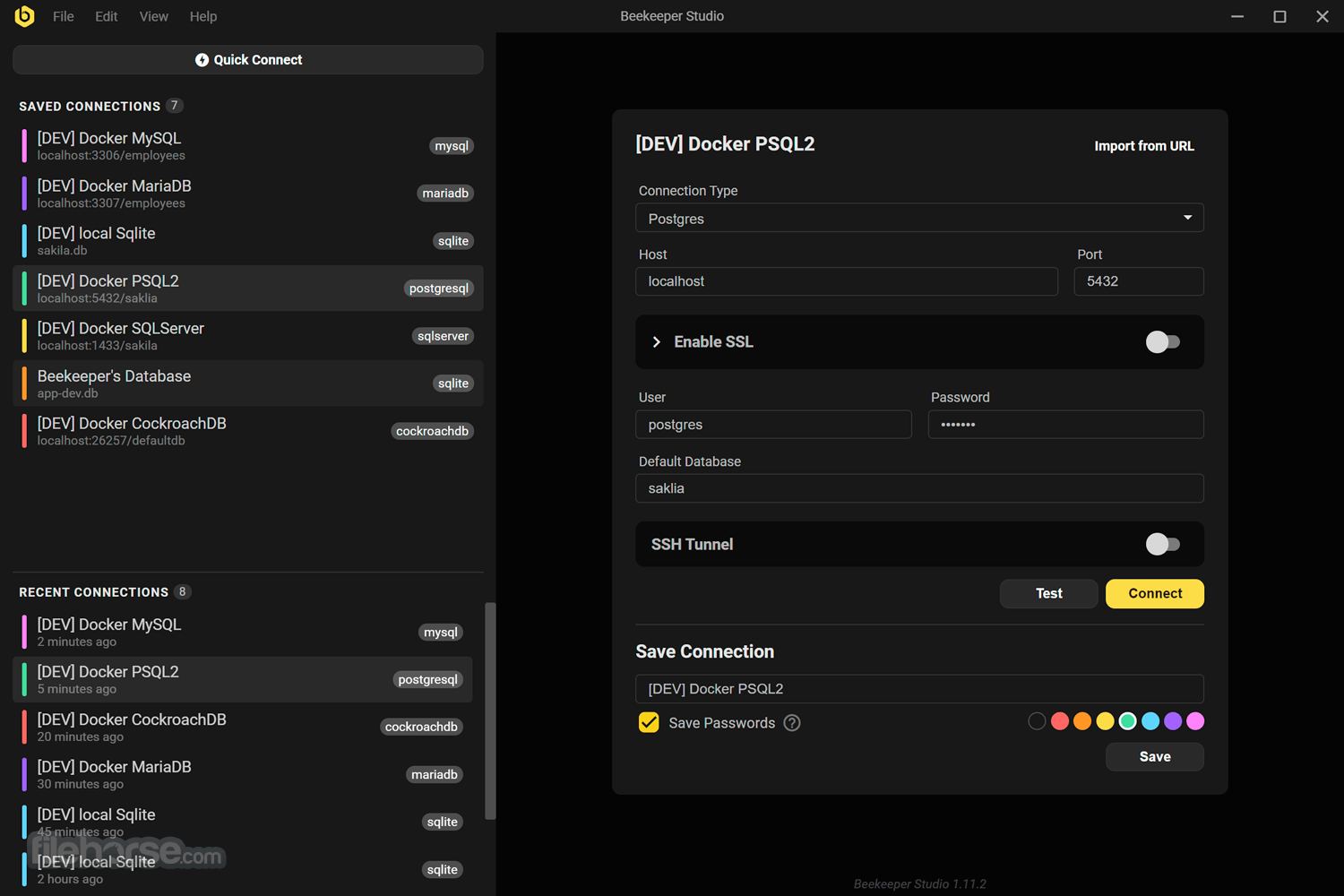Click the Saved Connections count badge 7

pyautogui.click(x=175, y=106)
